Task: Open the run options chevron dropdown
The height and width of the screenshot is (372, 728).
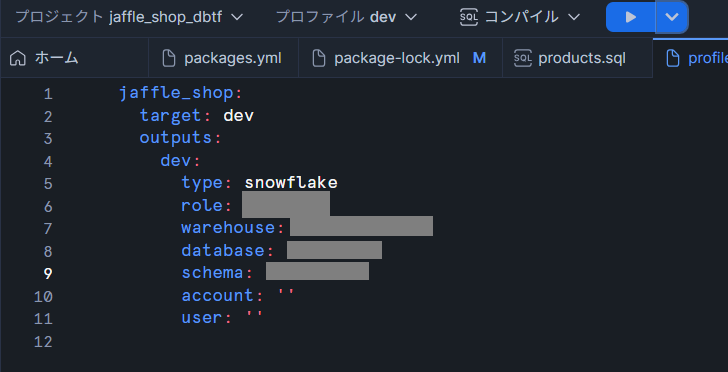Action: pos(672,17)
